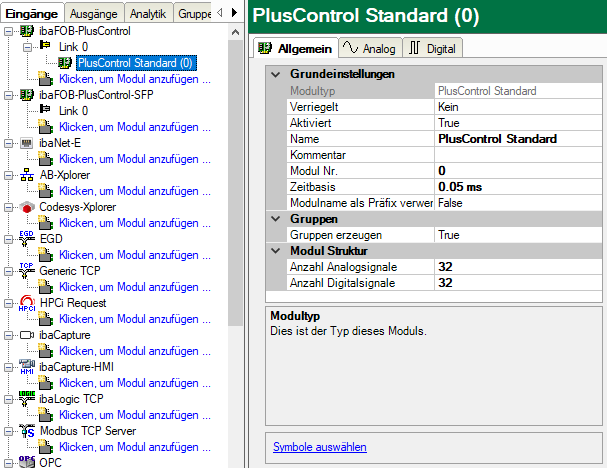The height and width of the screenshot is (468, 607).
Task: Click the Modbus TCP Server icon
Action: 27,431
